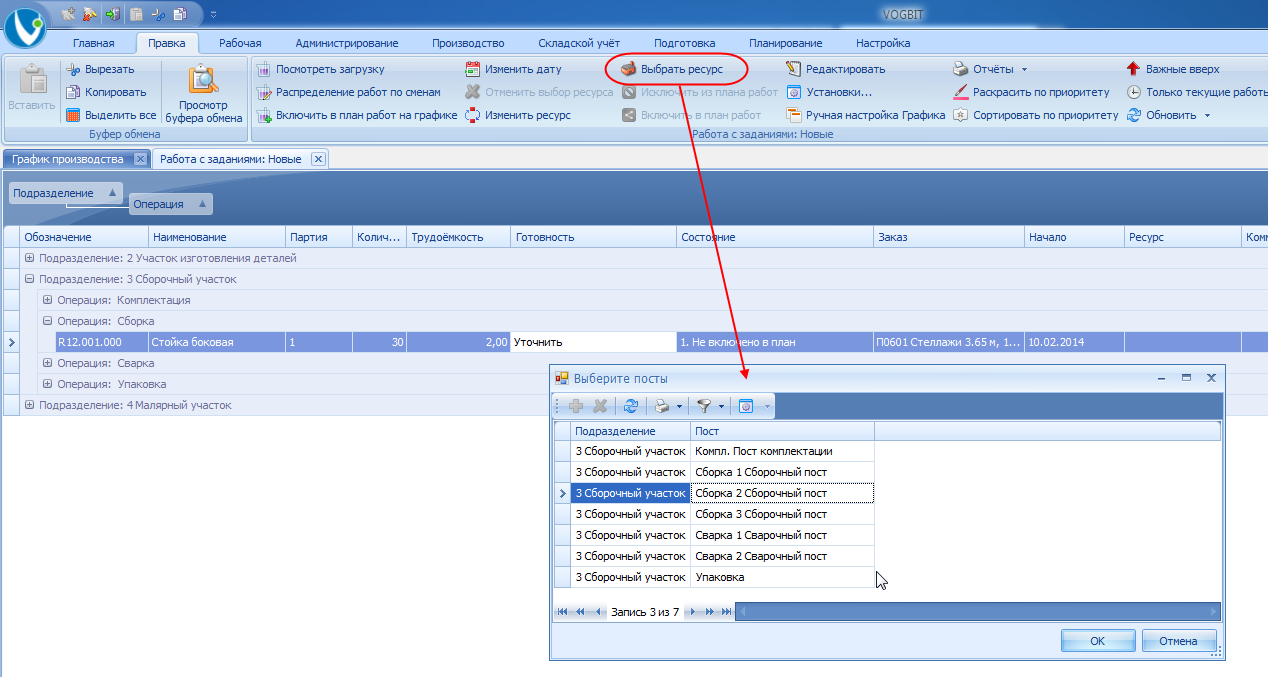
Task: Click the Важные вверх red arrow icon
Action: (x=1133, y=69)
